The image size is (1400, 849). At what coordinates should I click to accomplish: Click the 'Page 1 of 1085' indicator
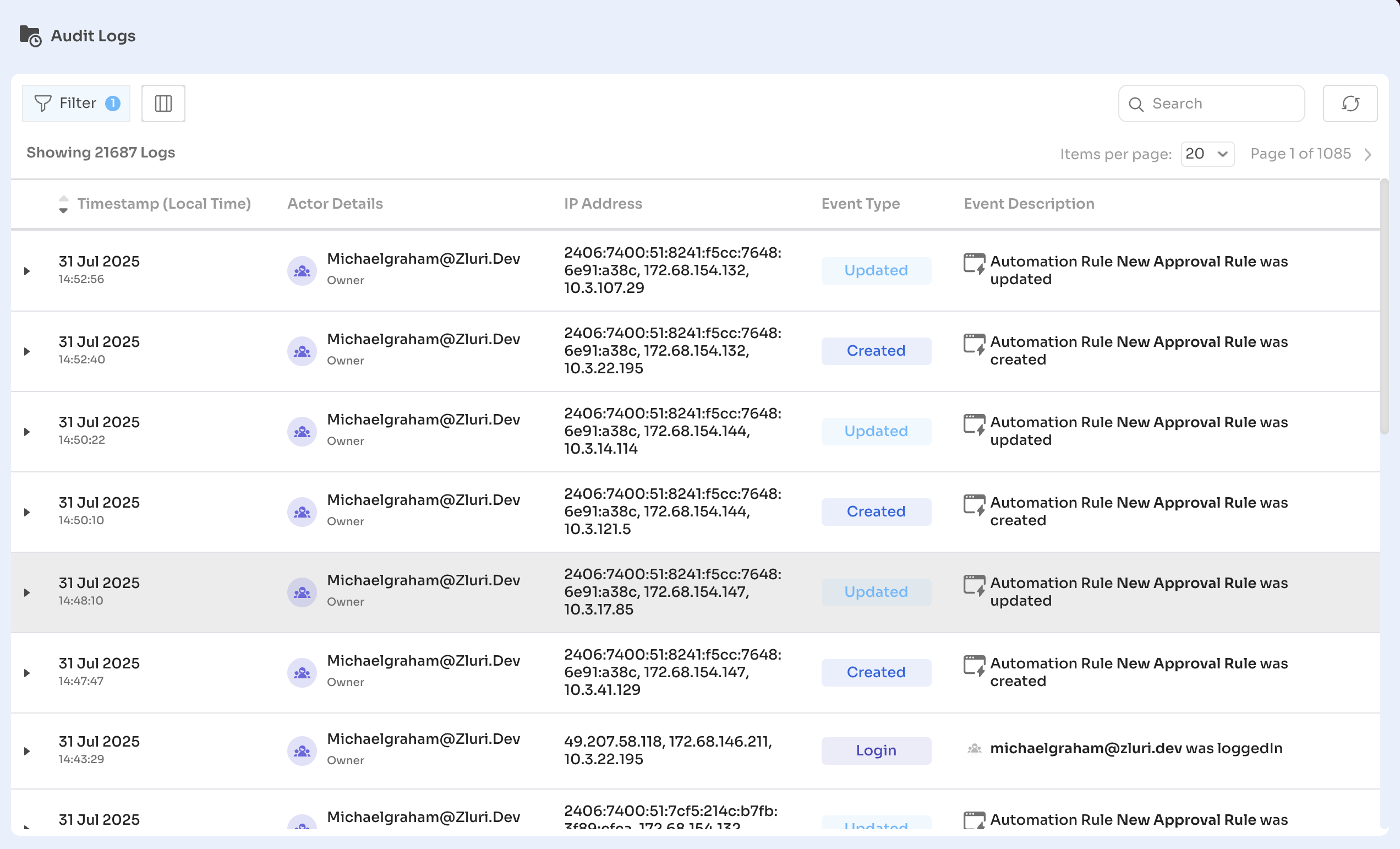point(1300,154)
